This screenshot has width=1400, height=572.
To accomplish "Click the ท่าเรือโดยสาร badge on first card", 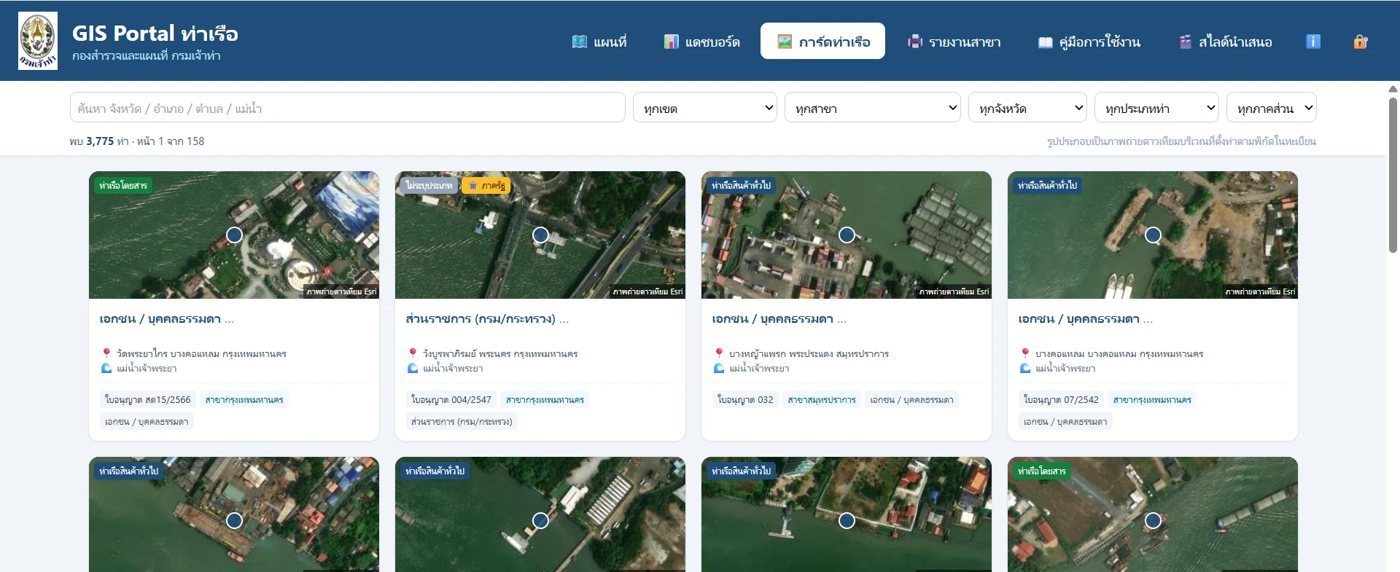I will pyautogui.click(x=123, y=186).
